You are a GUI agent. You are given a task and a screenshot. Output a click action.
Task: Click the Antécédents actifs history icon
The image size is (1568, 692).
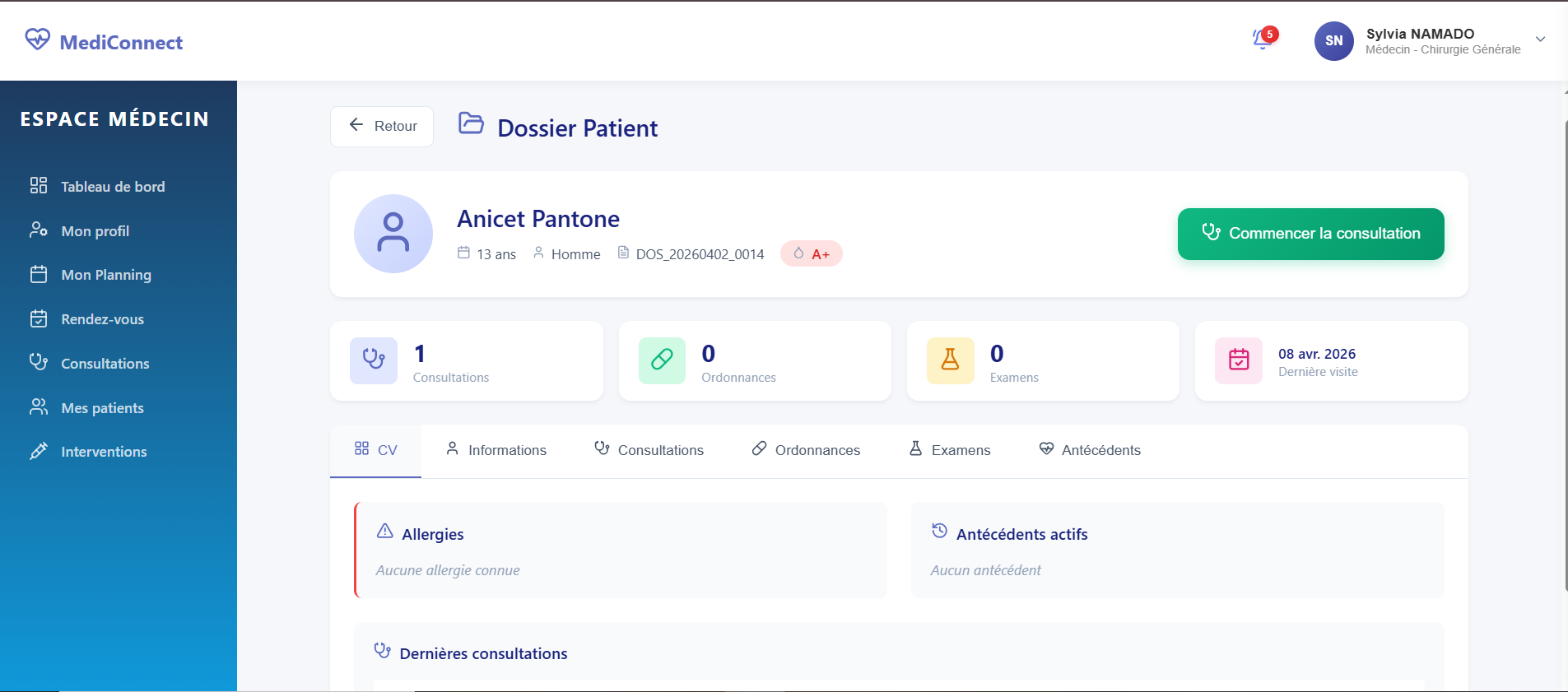point(939,532)
